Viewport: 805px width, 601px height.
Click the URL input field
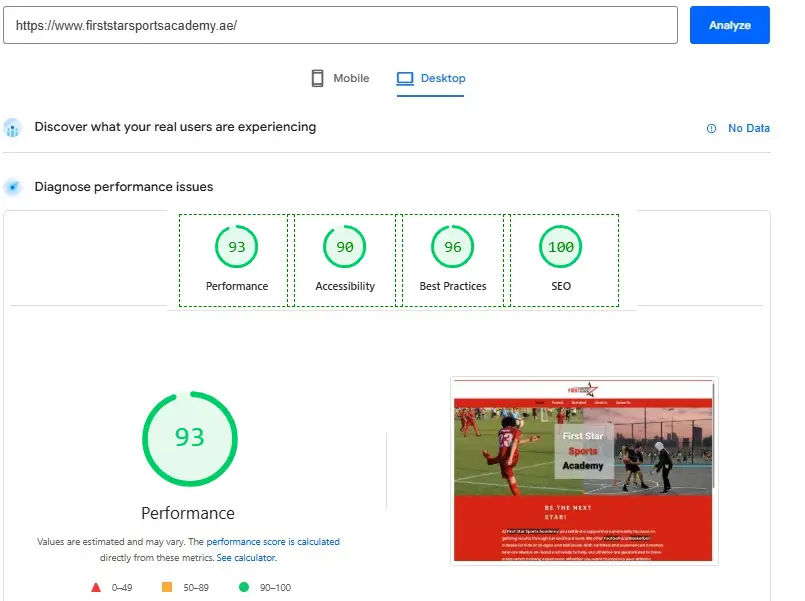[340, 25]
